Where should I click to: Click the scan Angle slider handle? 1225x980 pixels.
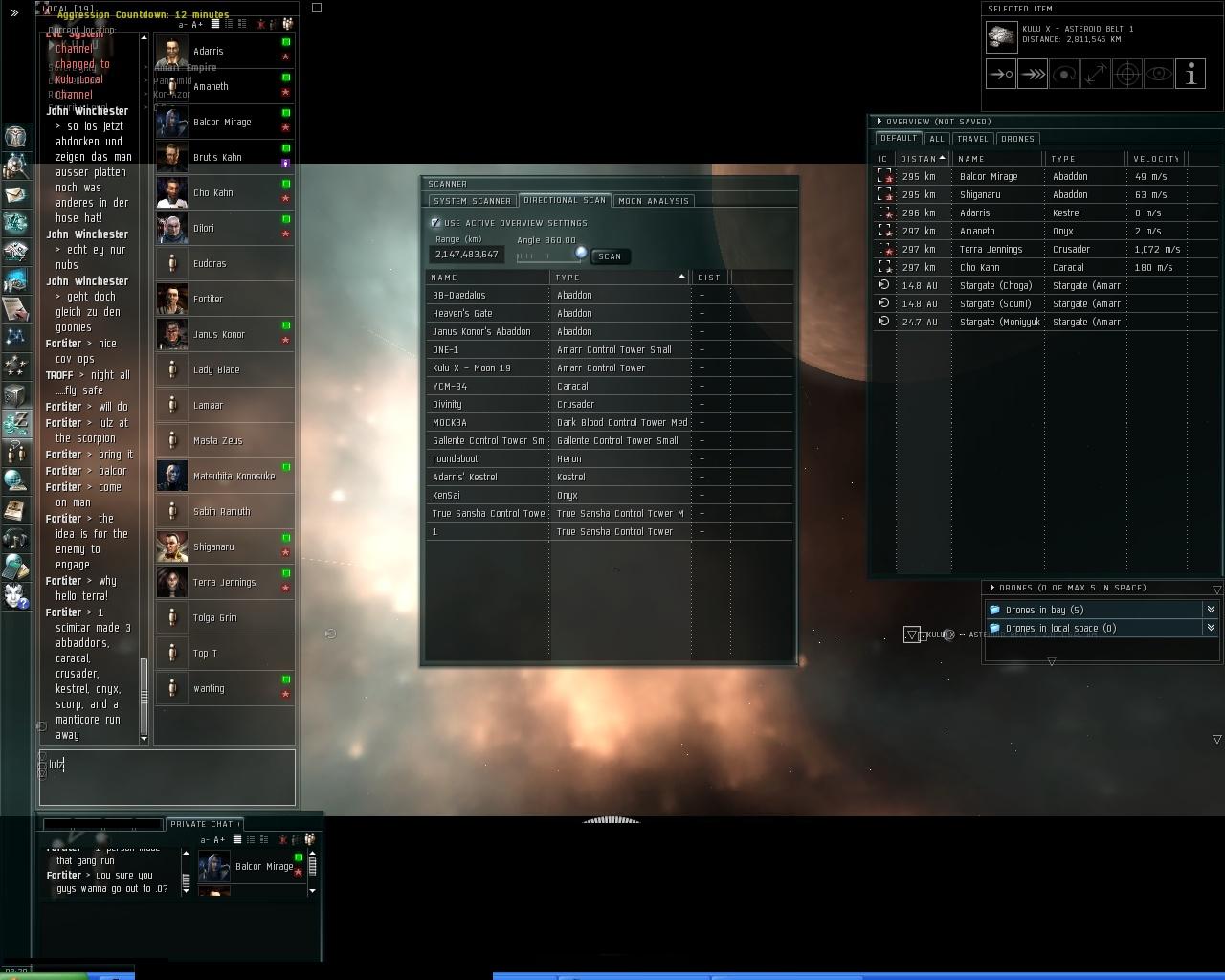pos(581,253)
